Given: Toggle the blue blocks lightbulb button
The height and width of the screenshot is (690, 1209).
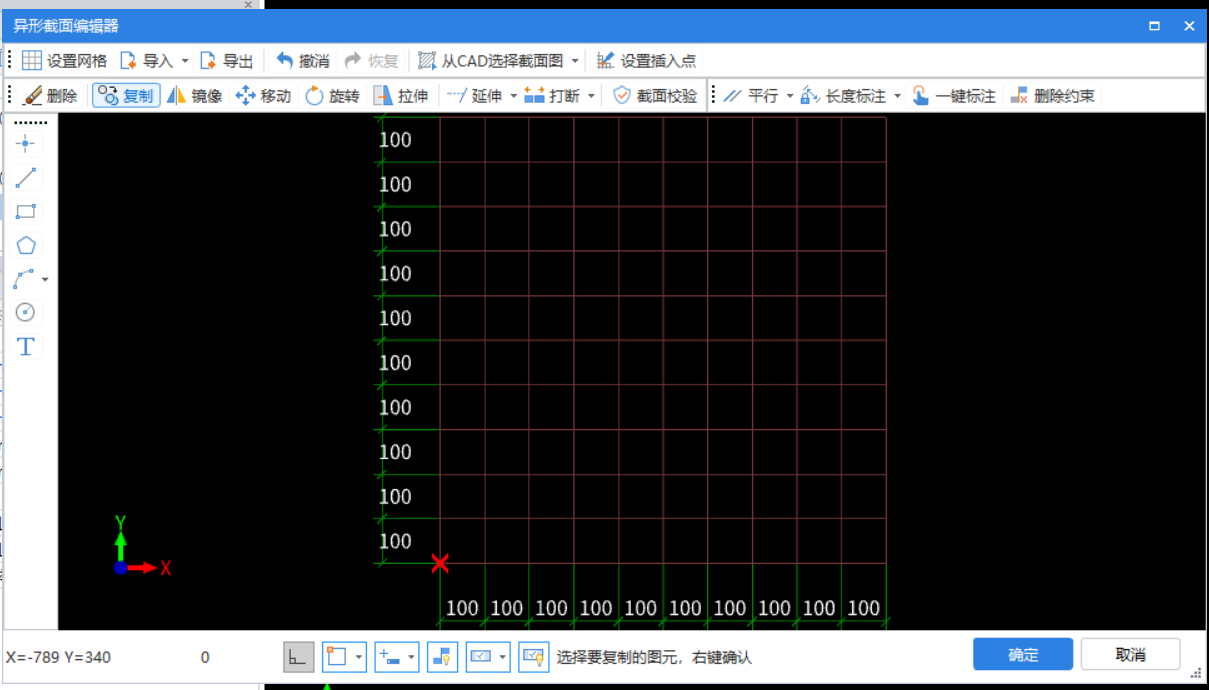Looking at the screenshot, I should coord(443,657).
